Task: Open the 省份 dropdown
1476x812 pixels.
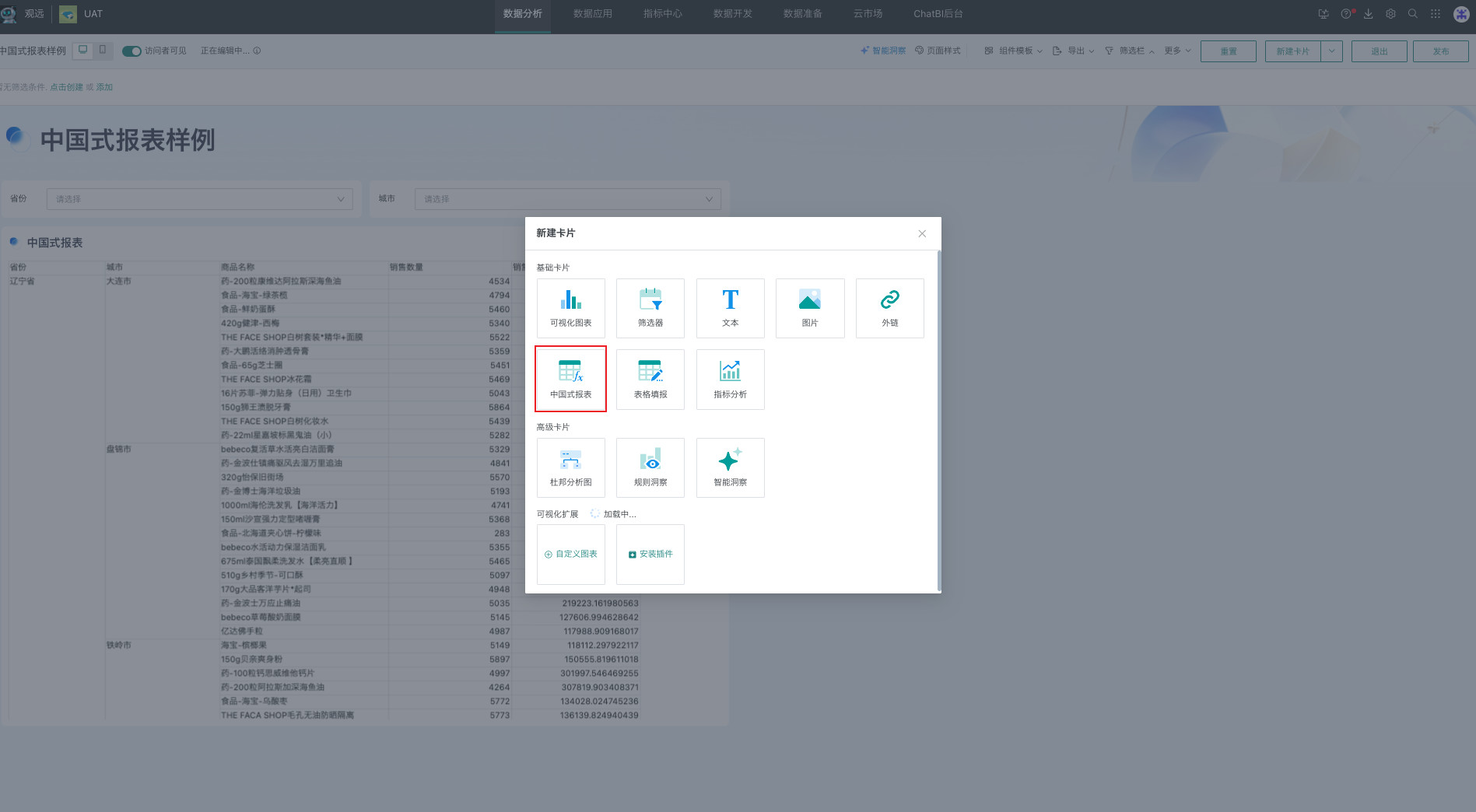Action: (199, 199)
